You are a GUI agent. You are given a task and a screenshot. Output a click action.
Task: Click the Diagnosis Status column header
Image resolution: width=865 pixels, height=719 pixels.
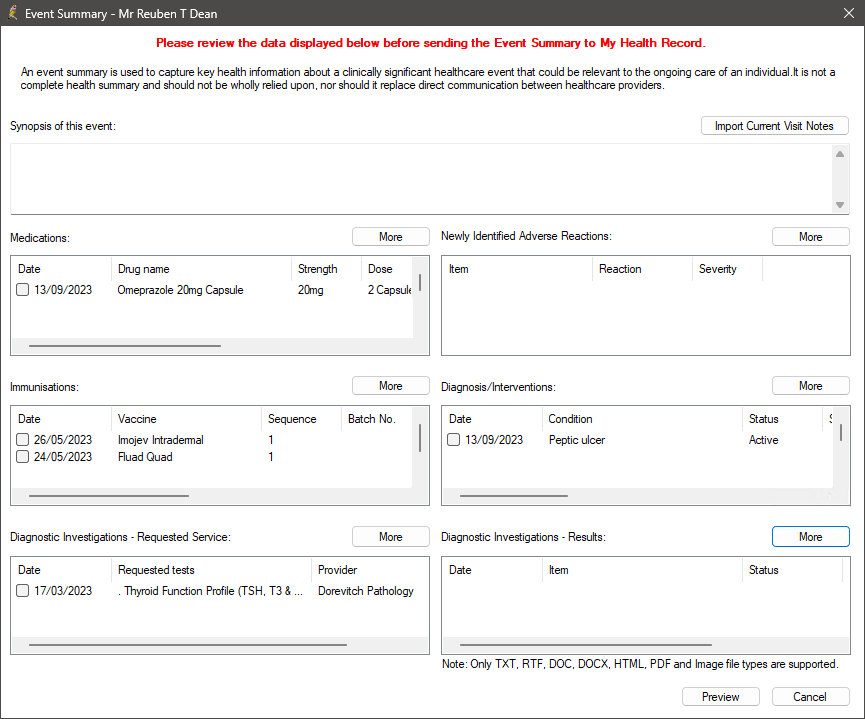(x=783, y=419)
